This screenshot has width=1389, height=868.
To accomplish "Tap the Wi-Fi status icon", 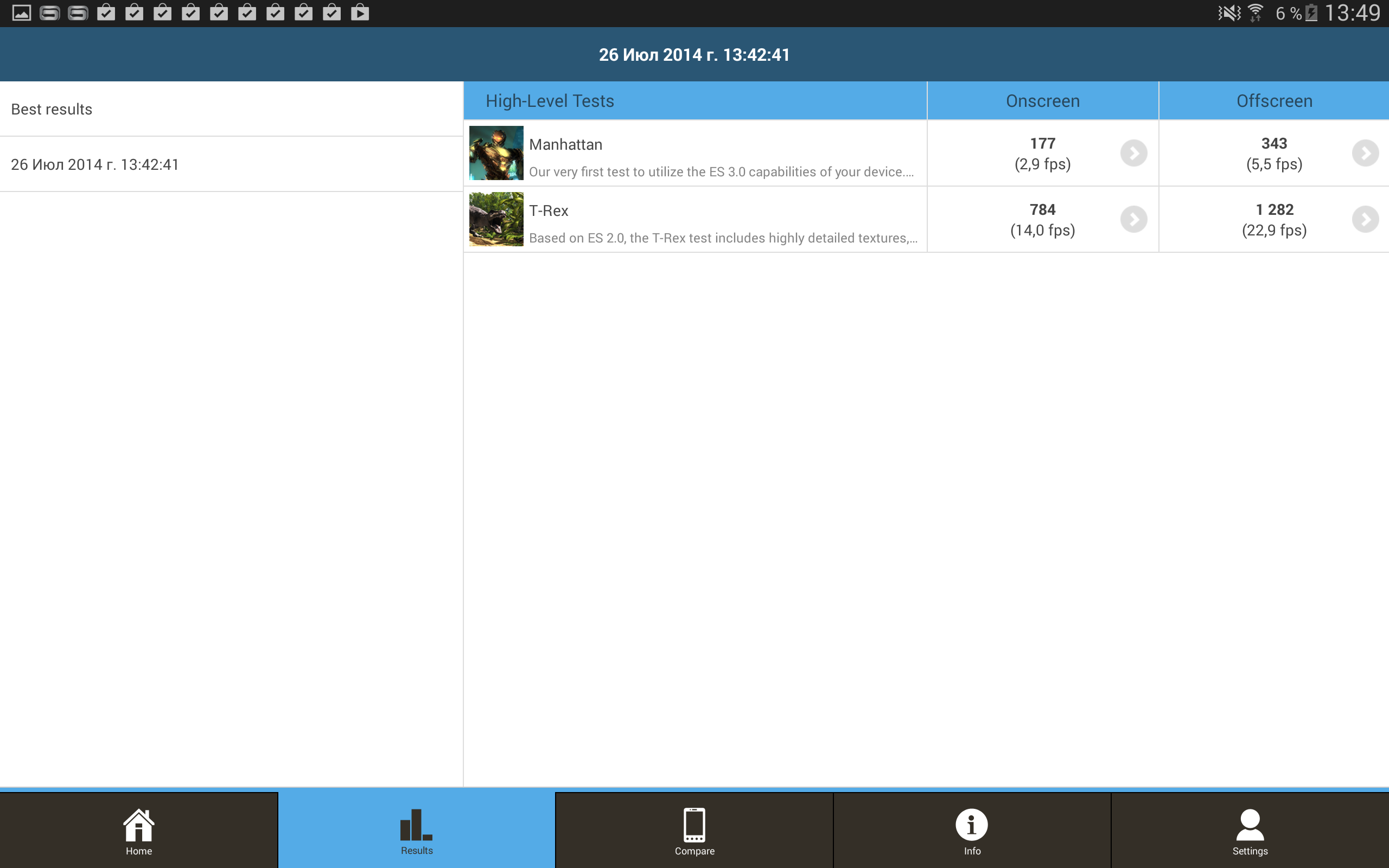I will click(1256, 12).
